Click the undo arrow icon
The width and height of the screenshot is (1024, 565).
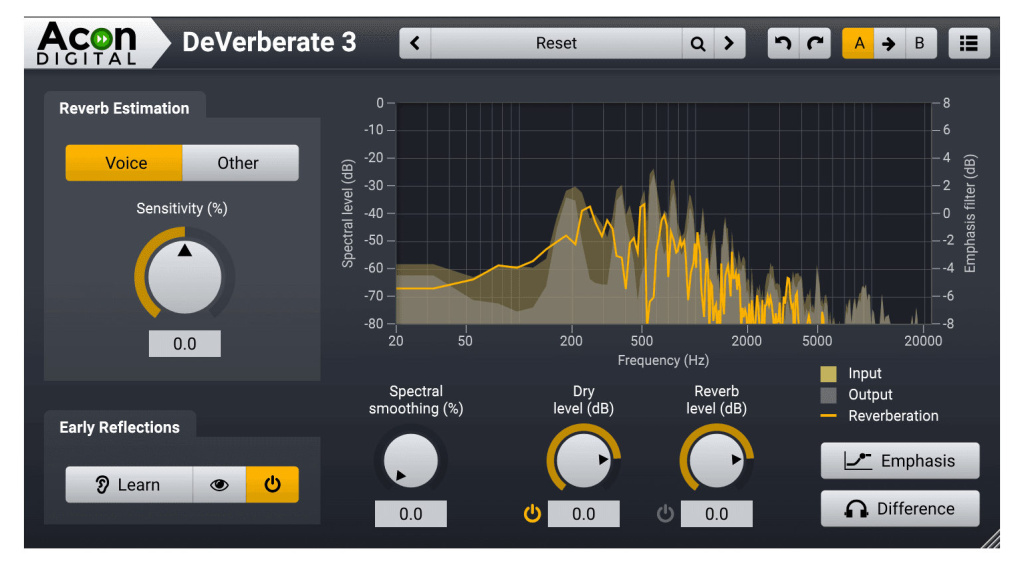pyautogui.click(x=784, y=44)
